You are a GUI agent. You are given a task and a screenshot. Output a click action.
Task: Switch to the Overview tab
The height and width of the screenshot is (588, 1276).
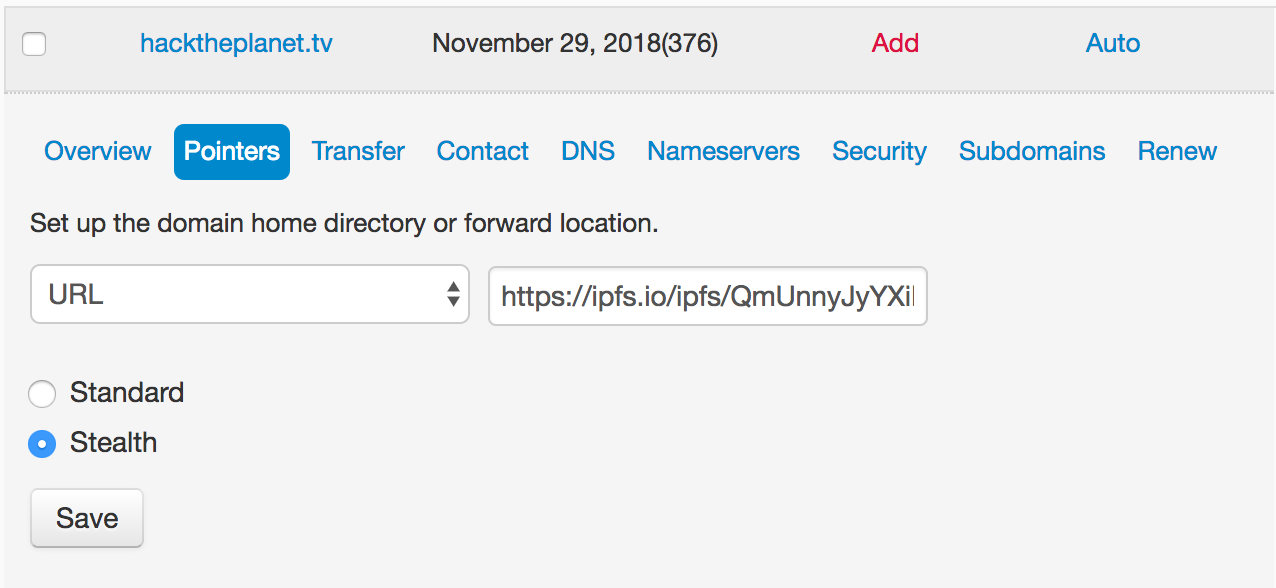98,151
